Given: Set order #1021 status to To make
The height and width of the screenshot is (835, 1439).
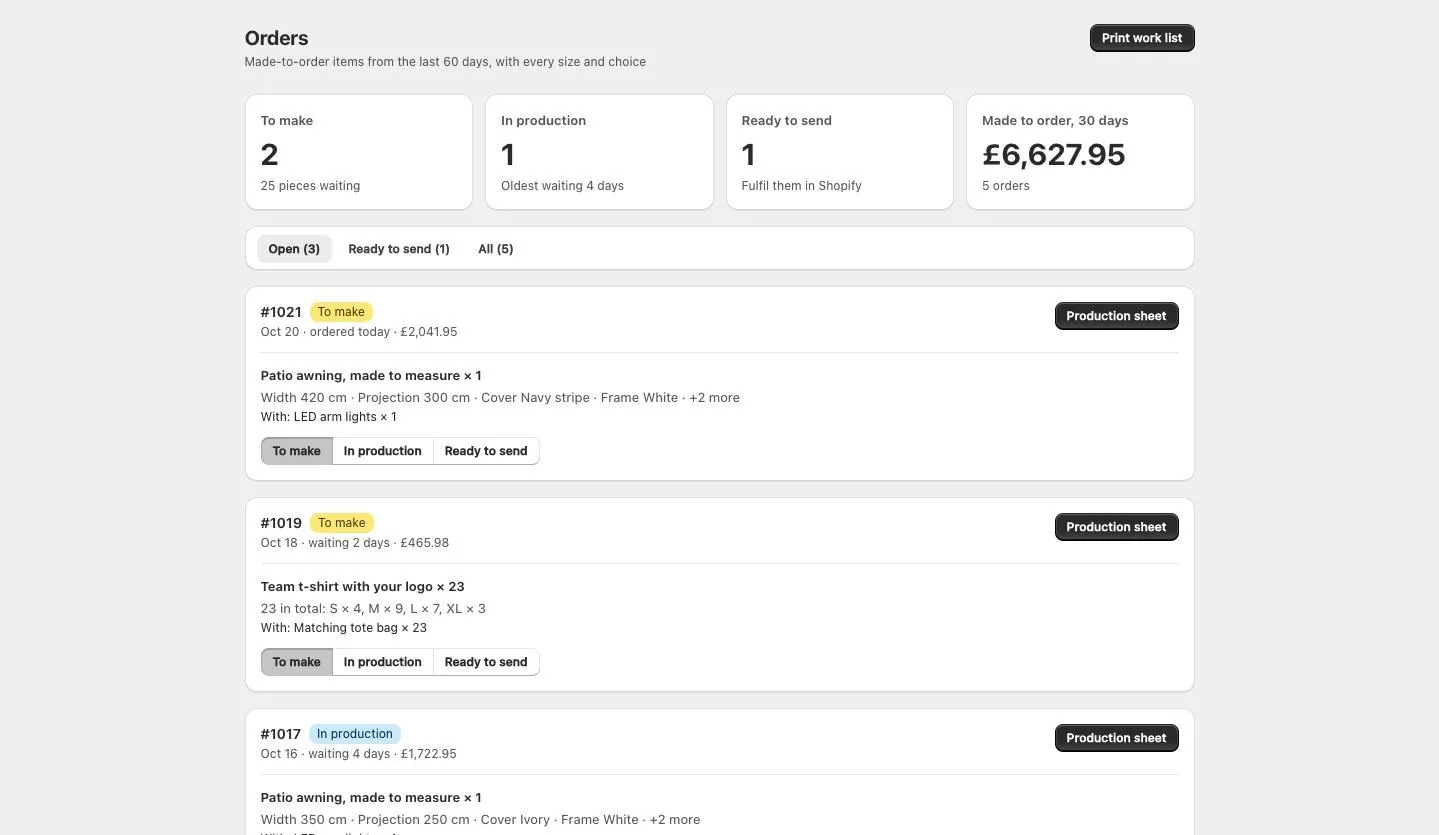Looking at the screenshot, I should (297, 451).
